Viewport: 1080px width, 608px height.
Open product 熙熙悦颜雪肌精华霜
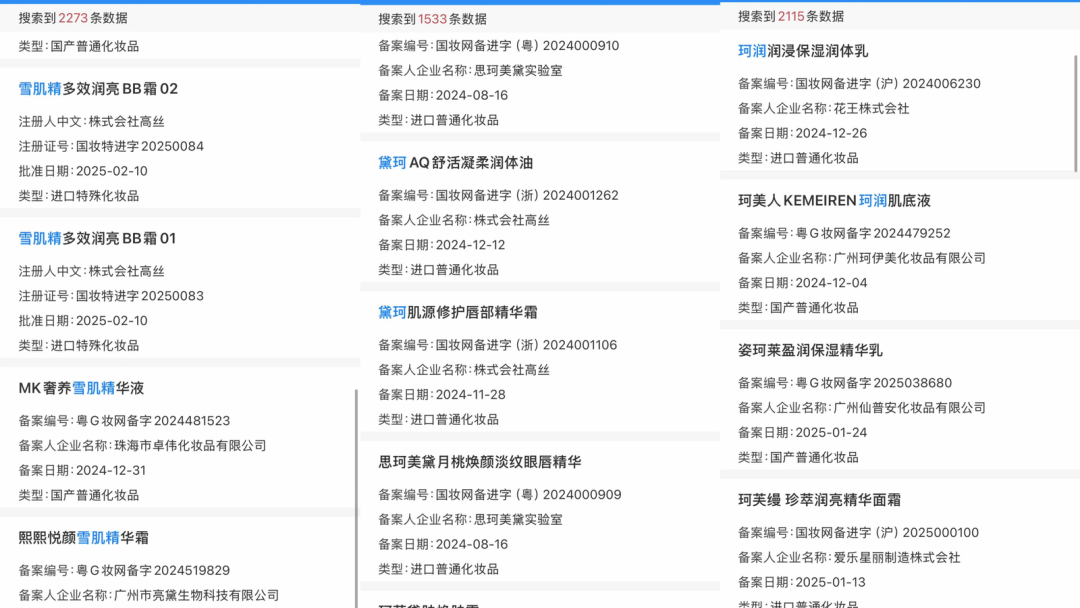[83, 538]
